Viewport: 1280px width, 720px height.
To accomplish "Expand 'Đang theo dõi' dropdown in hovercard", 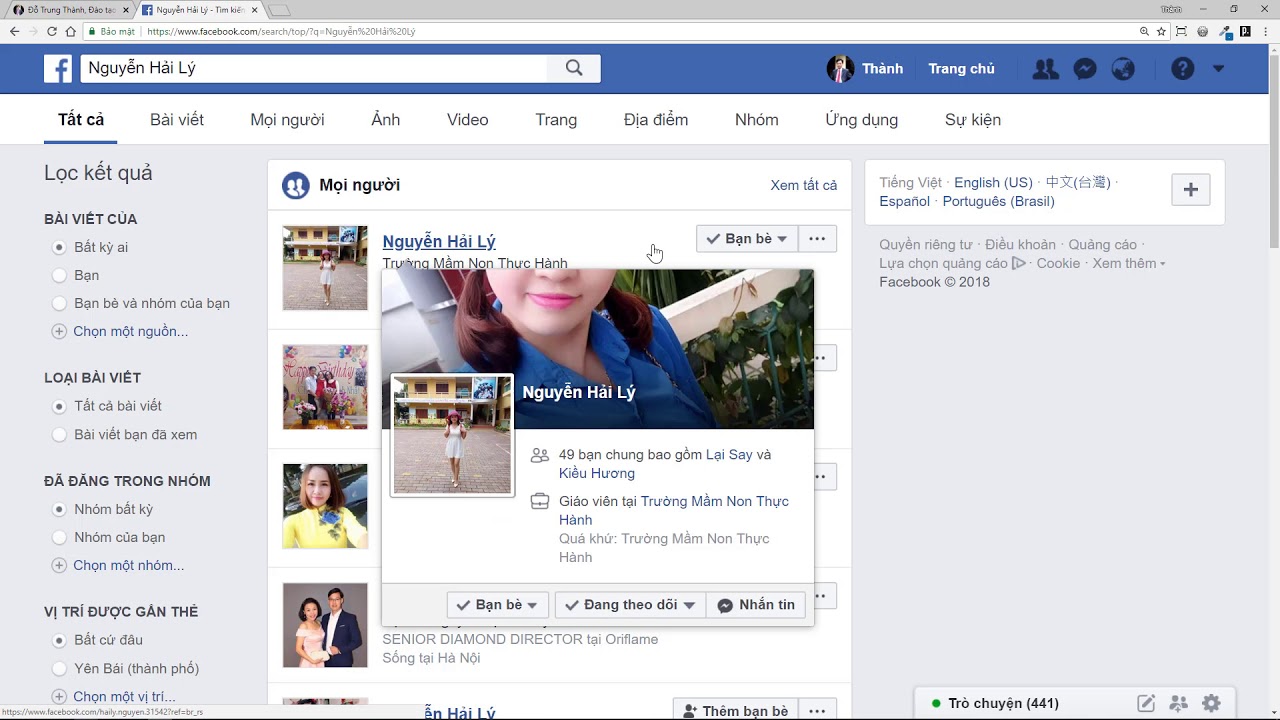I will tap(630, 605).
